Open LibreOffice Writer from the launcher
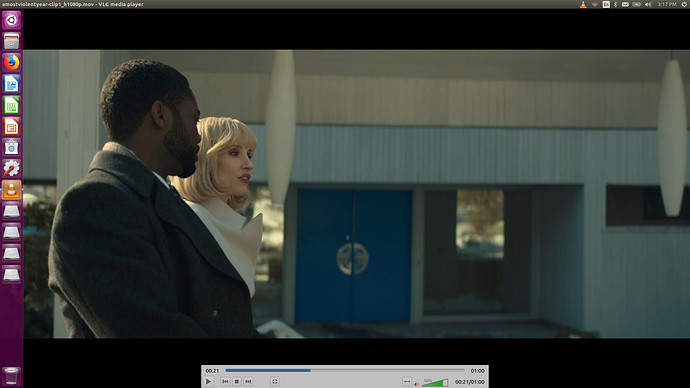The height and width of the screenshot is (388, 690). click(x=11, y=84)
